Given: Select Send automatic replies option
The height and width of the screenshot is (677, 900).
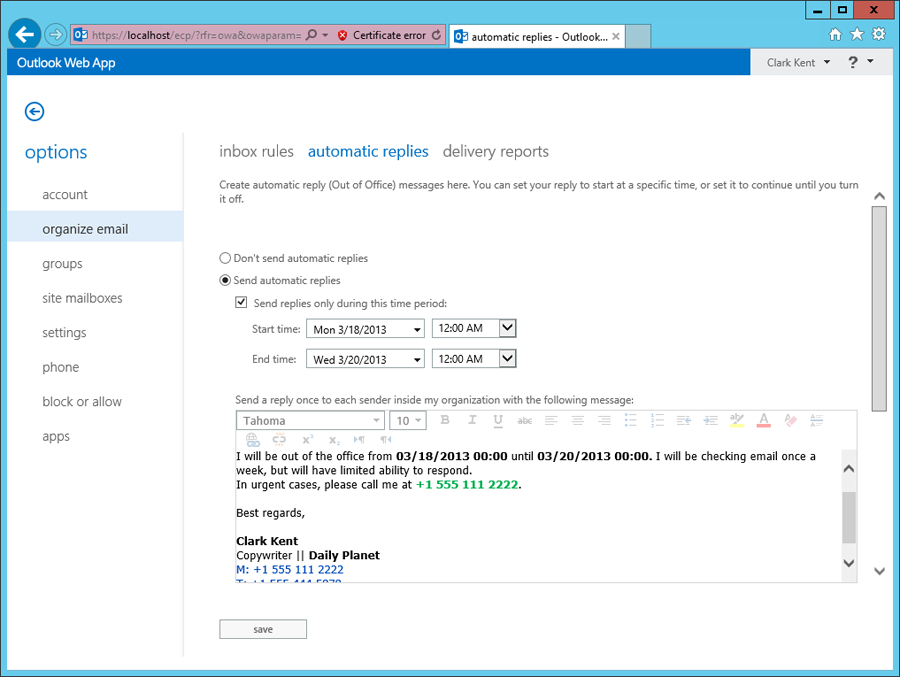Looking at the screenshot, I should click(x=225, y=280).
